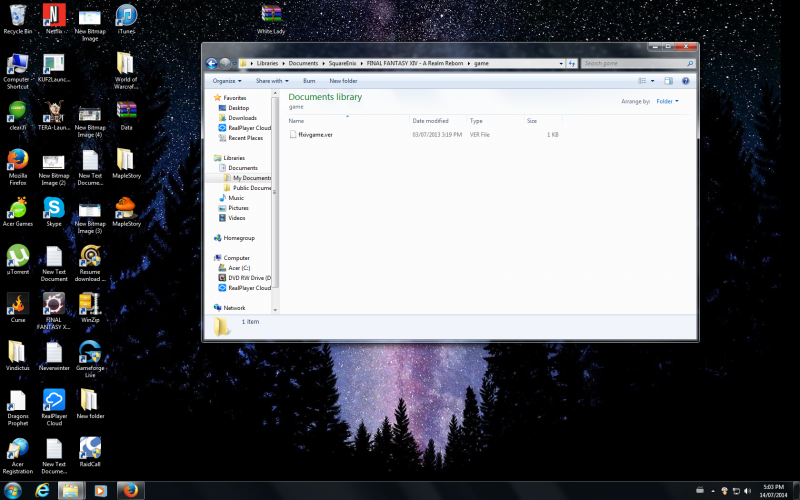Open the taskbar clock and date
The height and width of the screenshot is (500, 800).
pos(773,491)
